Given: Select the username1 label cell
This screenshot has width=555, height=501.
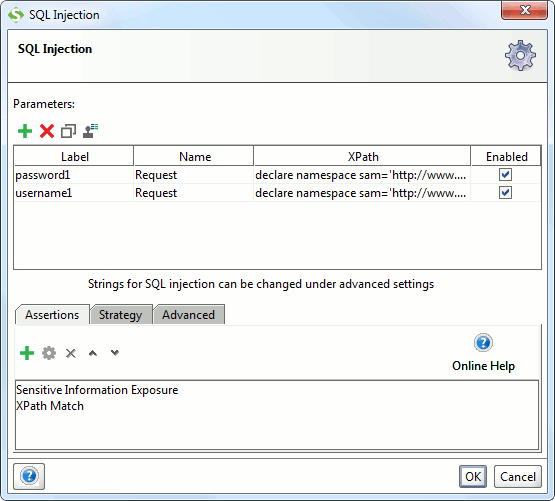Looking at the screenshot, I should point(74,193).
